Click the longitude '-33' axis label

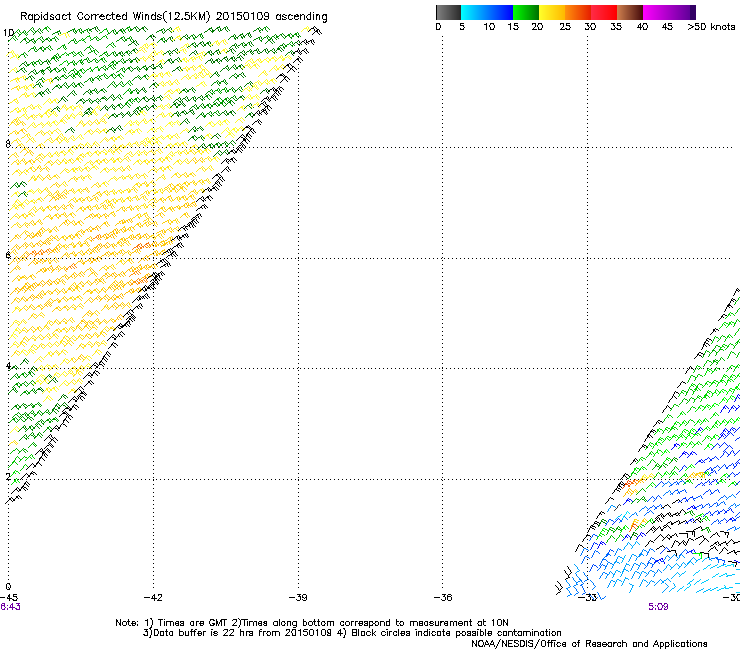pos(588,598)
